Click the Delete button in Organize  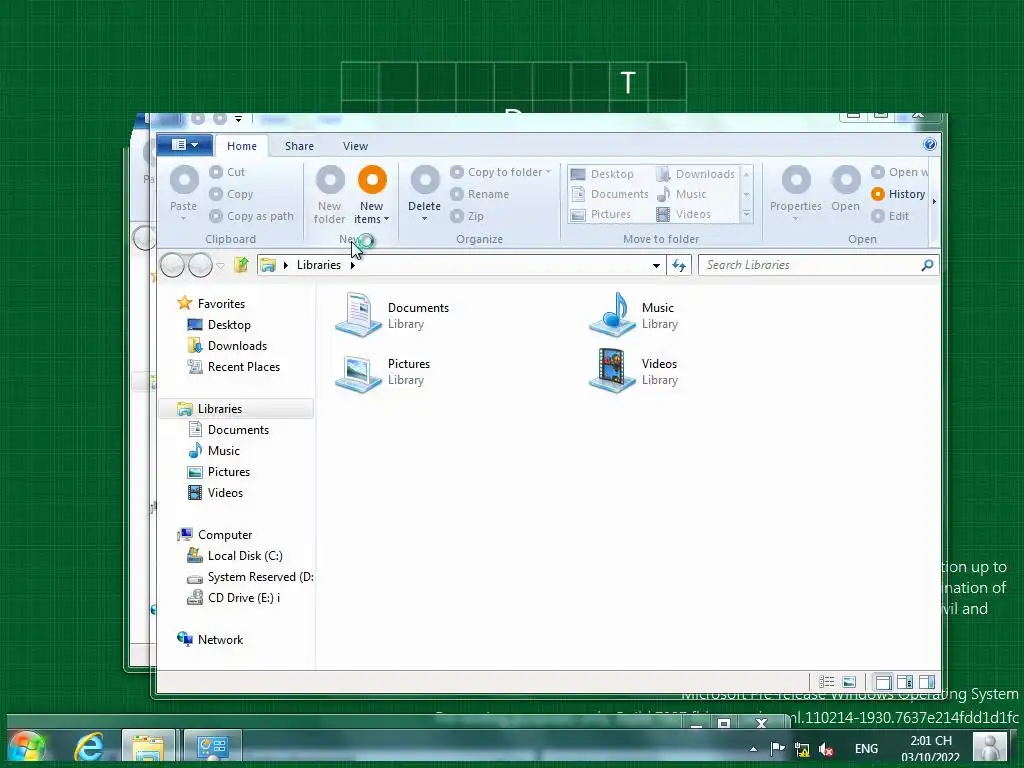424,193
